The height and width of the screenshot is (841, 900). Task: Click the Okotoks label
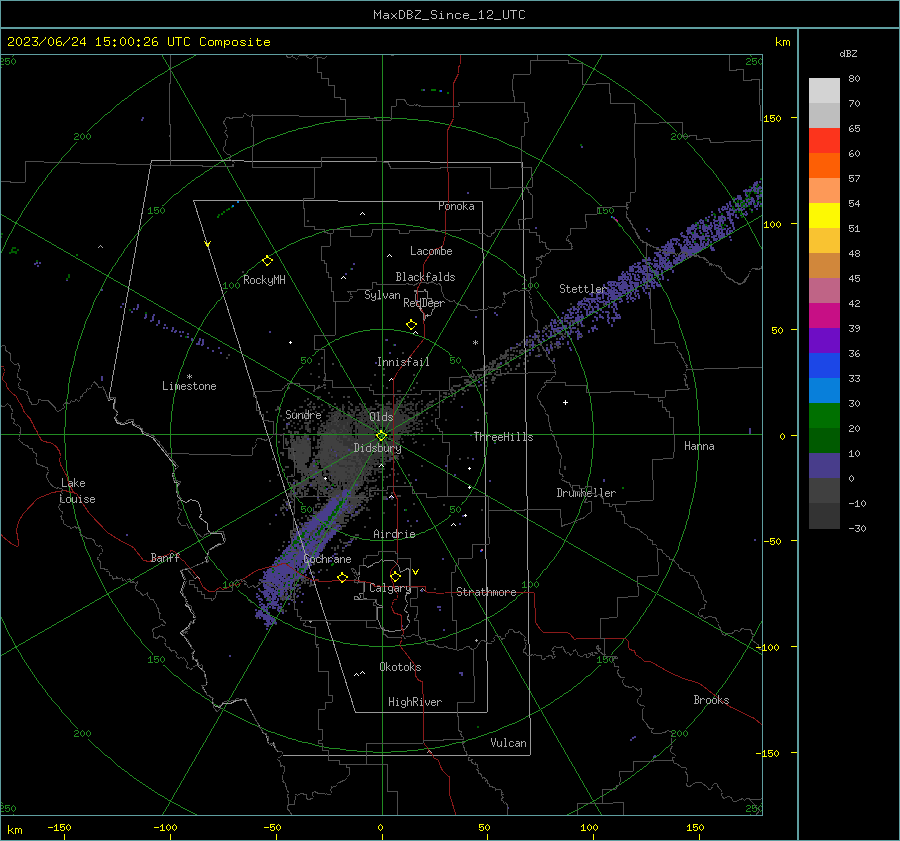click(x=400, y=667)
